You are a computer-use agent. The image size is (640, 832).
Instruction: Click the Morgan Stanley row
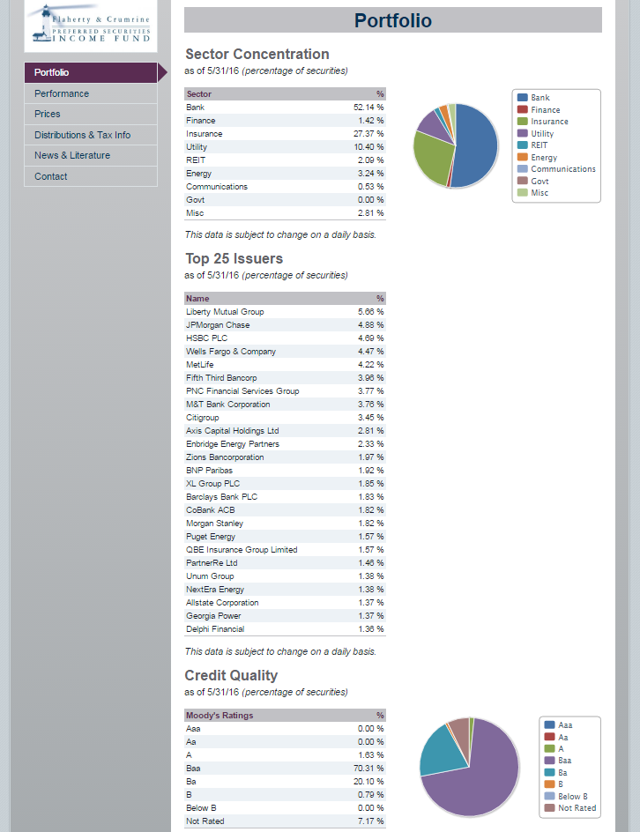point(285,523)
